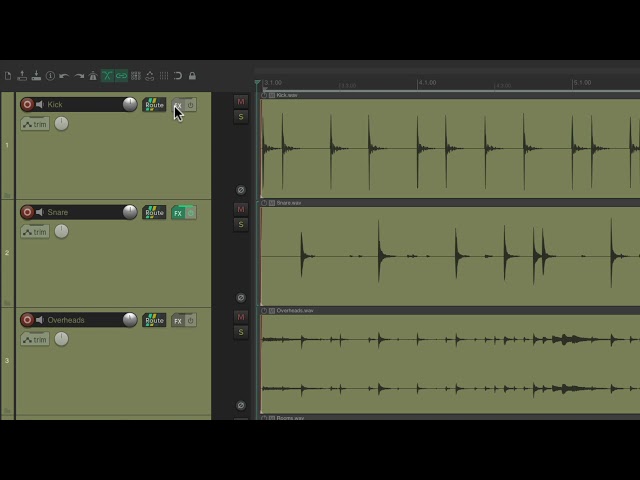Image resolution: width=640 pixels, height=480 pixels.
Task: Arm the Overheads track for recording
Action: [27, 320]
